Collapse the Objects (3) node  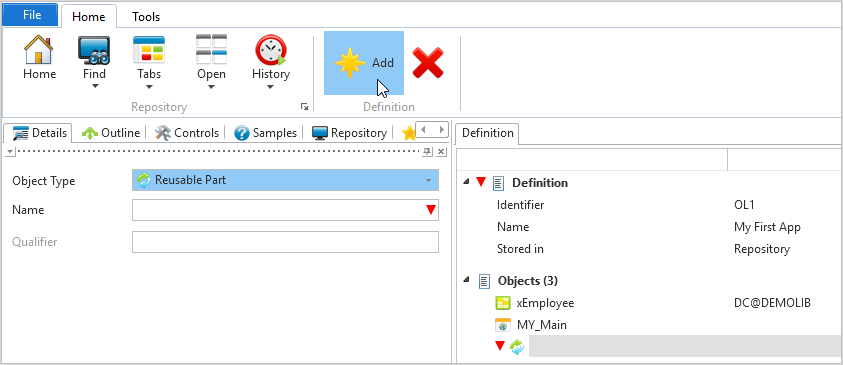[x=466, y=280]
